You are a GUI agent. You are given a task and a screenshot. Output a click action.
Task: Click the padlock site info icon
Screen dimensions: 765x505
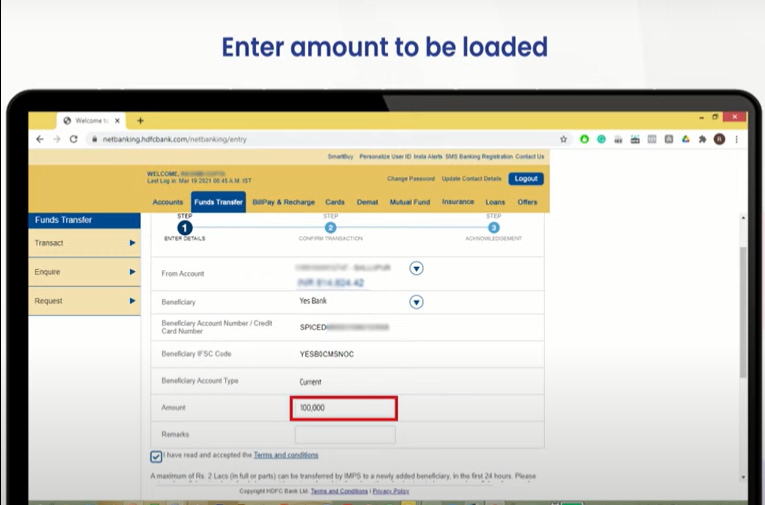[95, 139]
